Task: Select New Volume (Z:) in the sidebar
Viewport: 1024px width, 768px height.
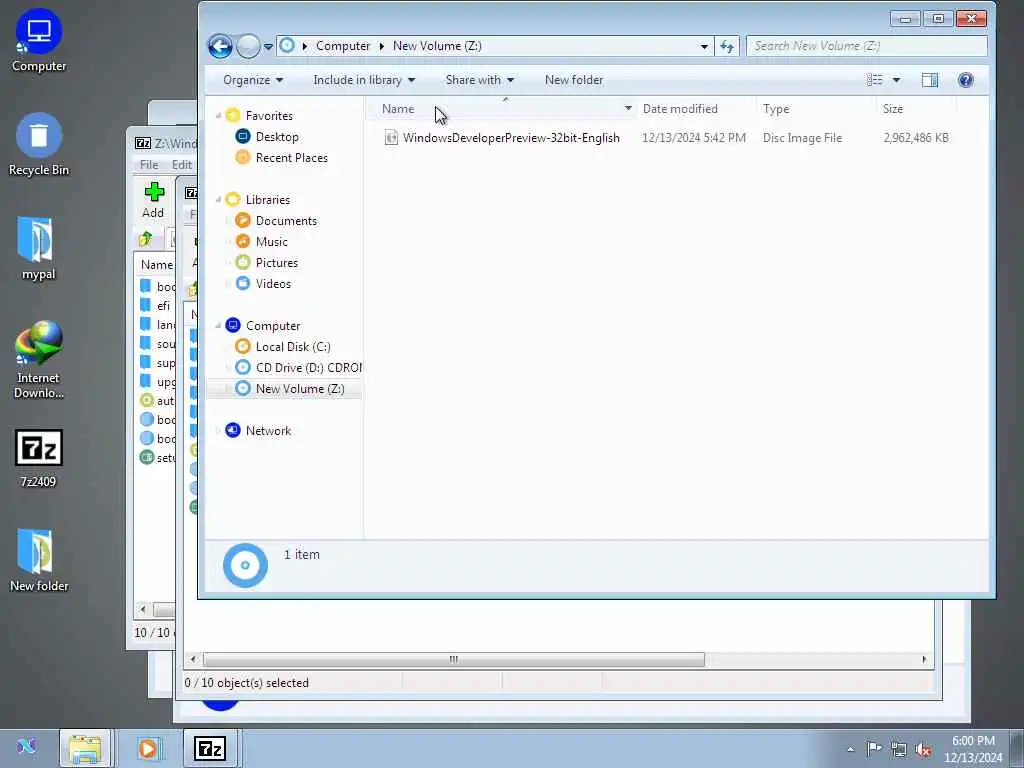Action: (300, 389)
